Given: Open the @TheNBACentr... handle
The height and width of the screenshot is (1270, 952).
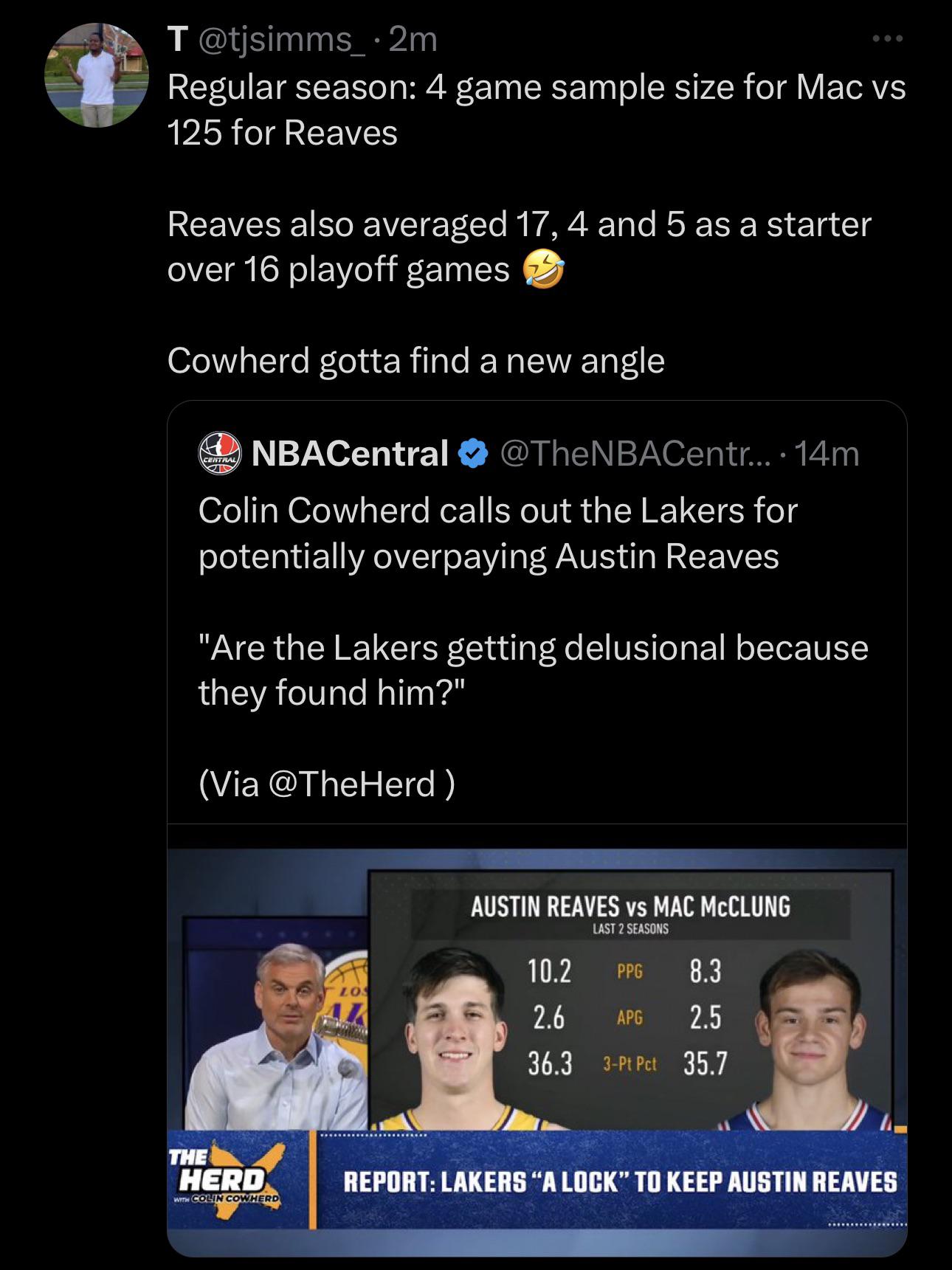Looking at the screenshot, I should coord(635,454).
